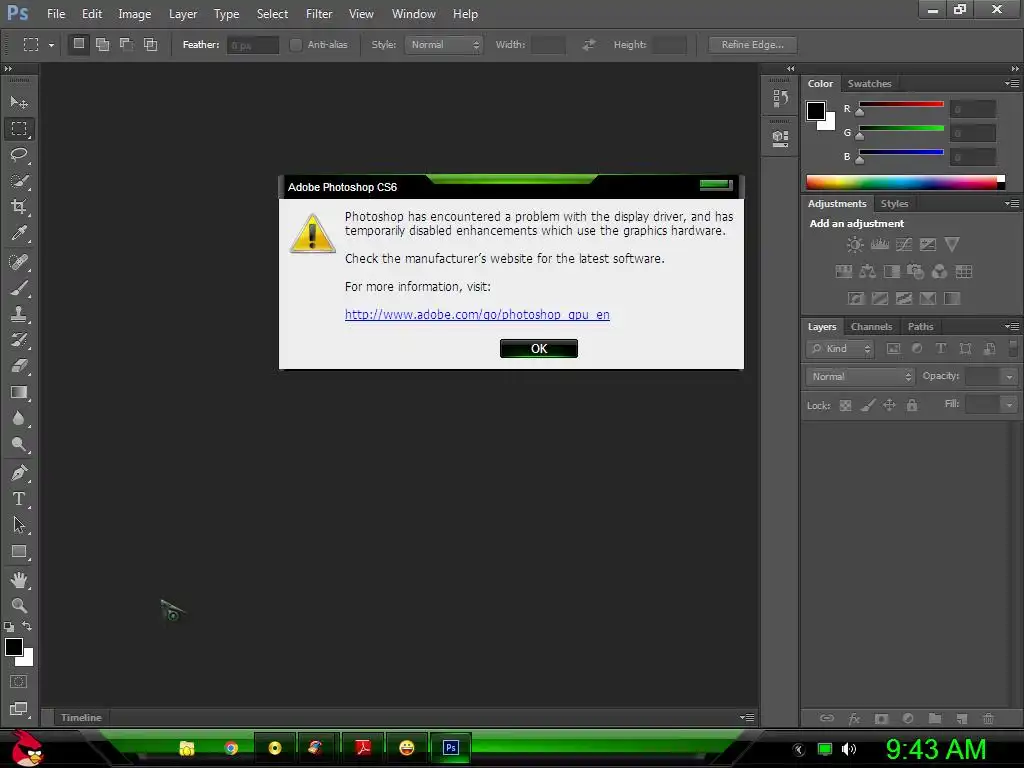Open the Opacity dropdown arrow
1024x768 pixels.
click(1009, 377)
